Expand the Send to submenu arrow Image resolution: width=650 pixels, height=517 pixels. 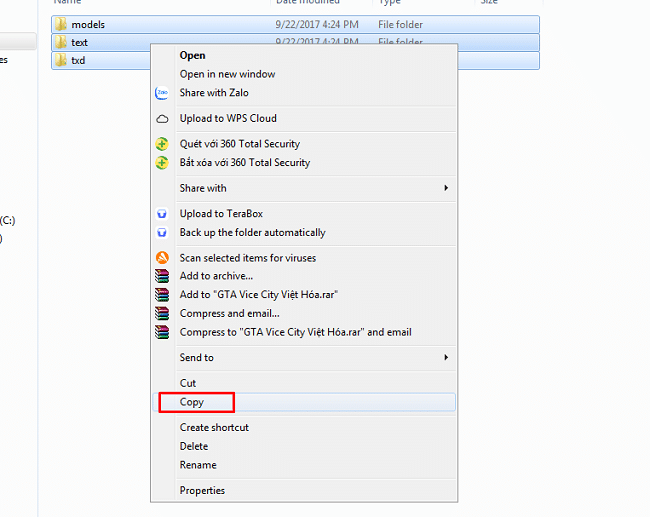[x=446, y=357]
